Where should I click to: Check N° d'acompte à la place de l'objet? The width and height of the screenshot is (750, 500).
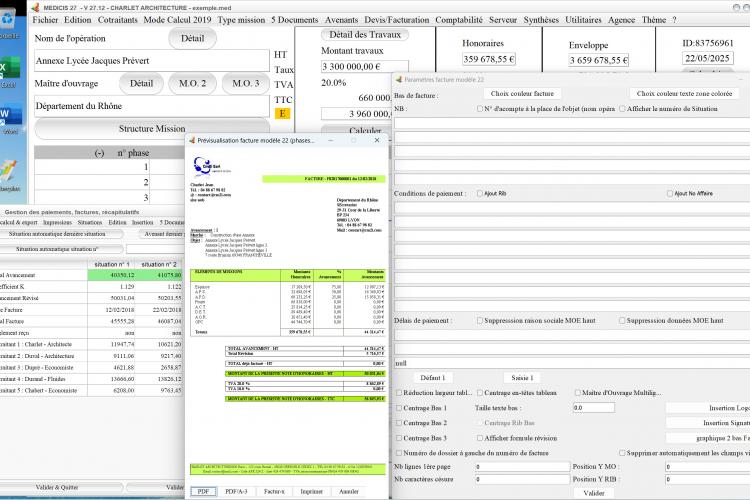point(480,109)
